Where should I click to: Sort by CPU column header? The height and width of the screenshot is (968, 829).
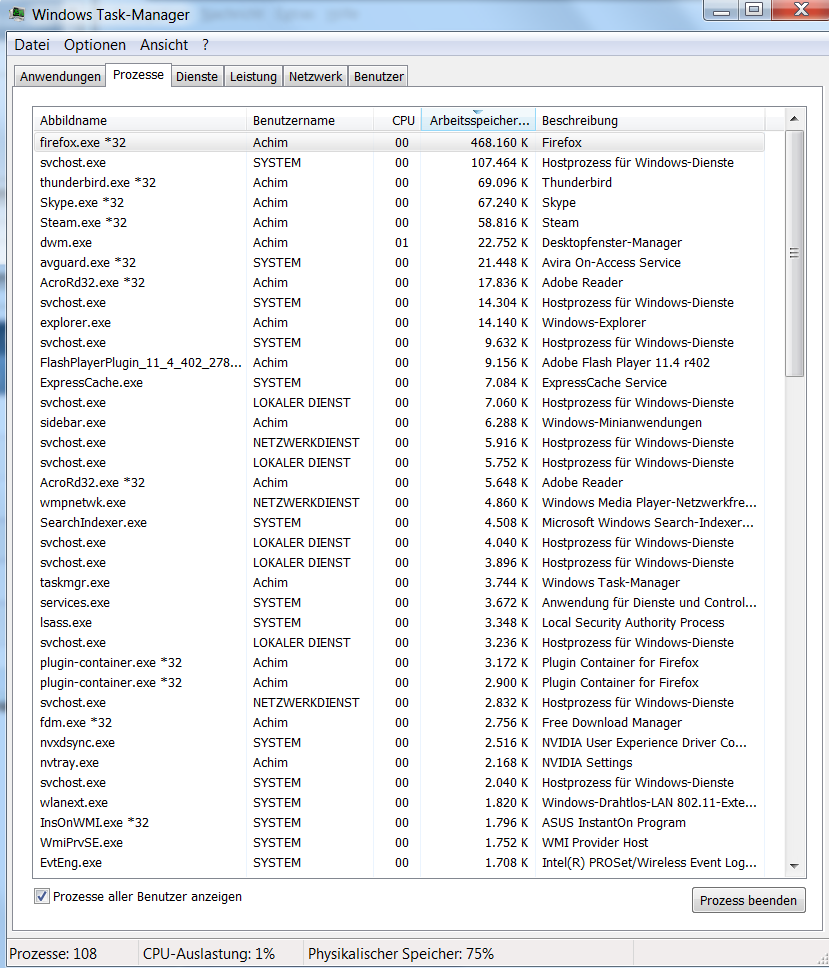(397, 120)
